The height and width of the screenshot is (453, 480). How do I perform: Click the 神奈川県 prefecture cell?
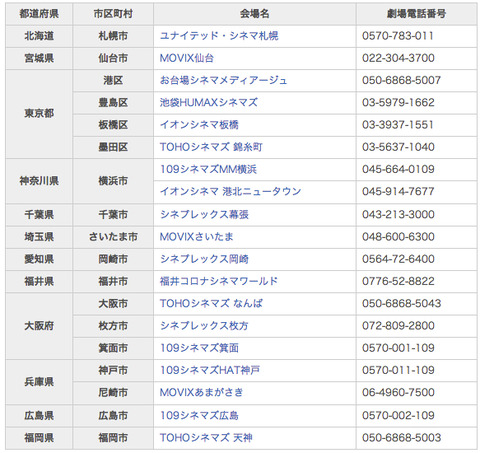[x=39, y=181]
